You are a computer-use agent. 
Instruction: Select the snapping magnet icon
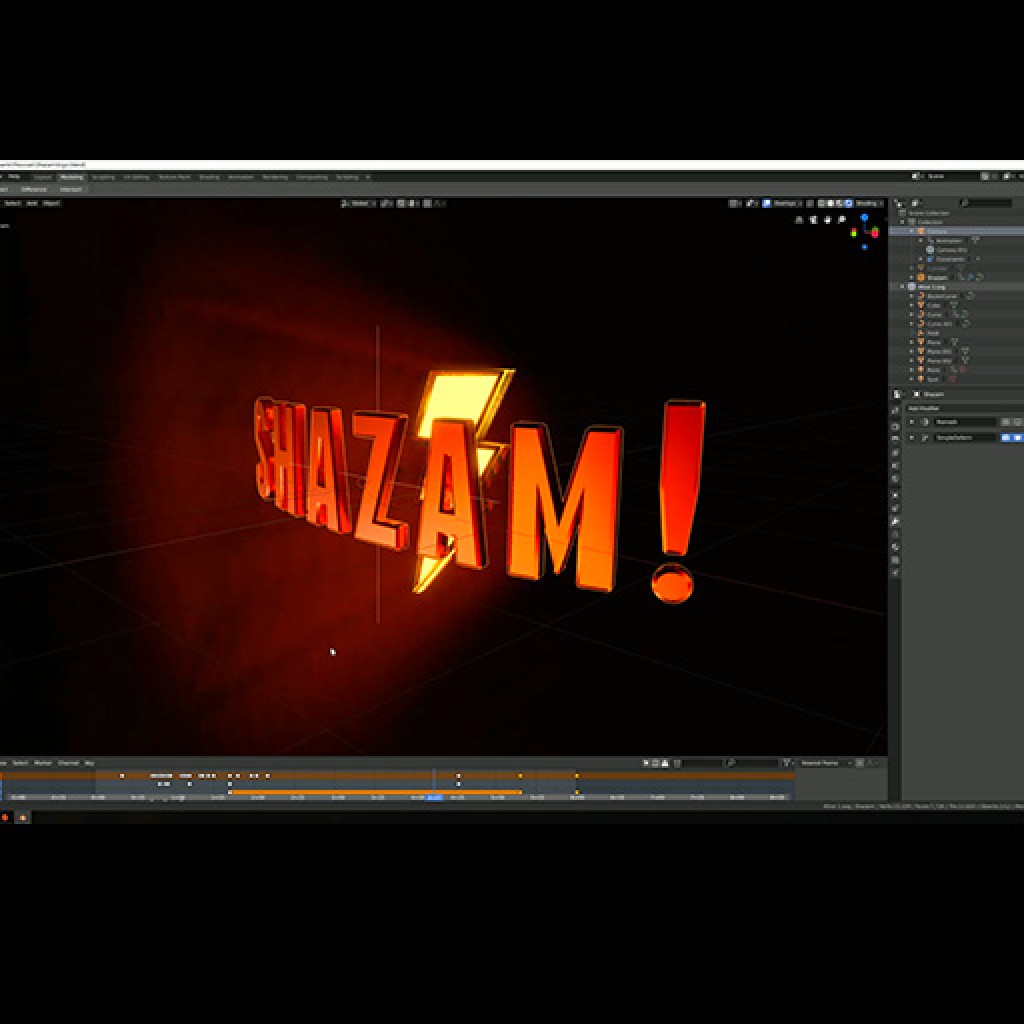(400, 203)
